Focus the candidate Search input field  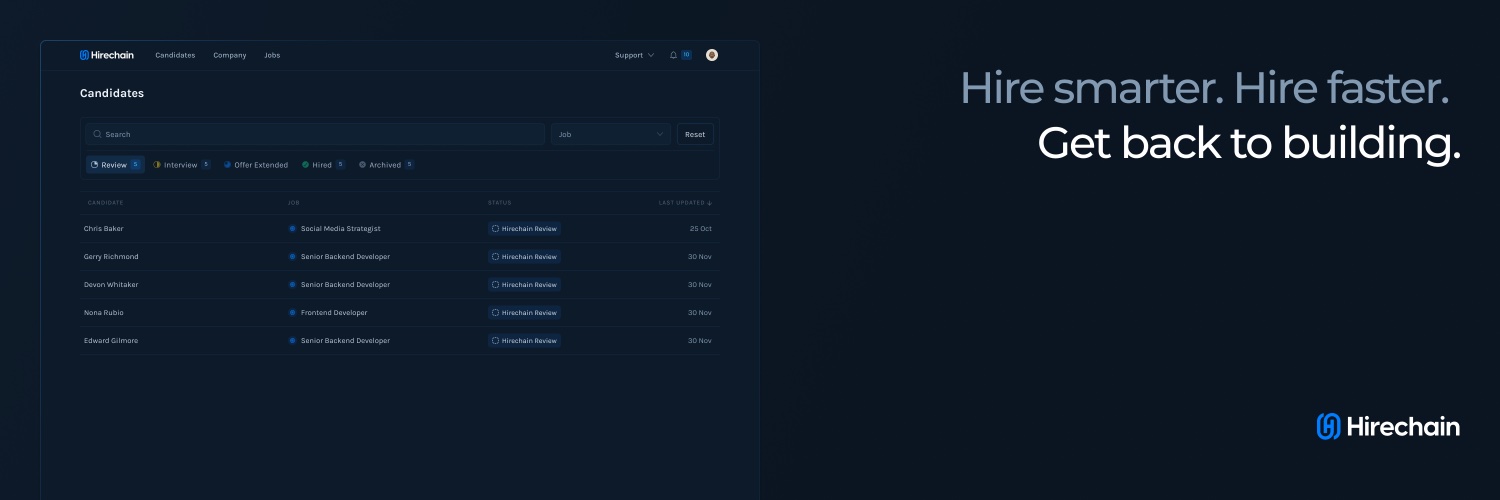[315, 134]
